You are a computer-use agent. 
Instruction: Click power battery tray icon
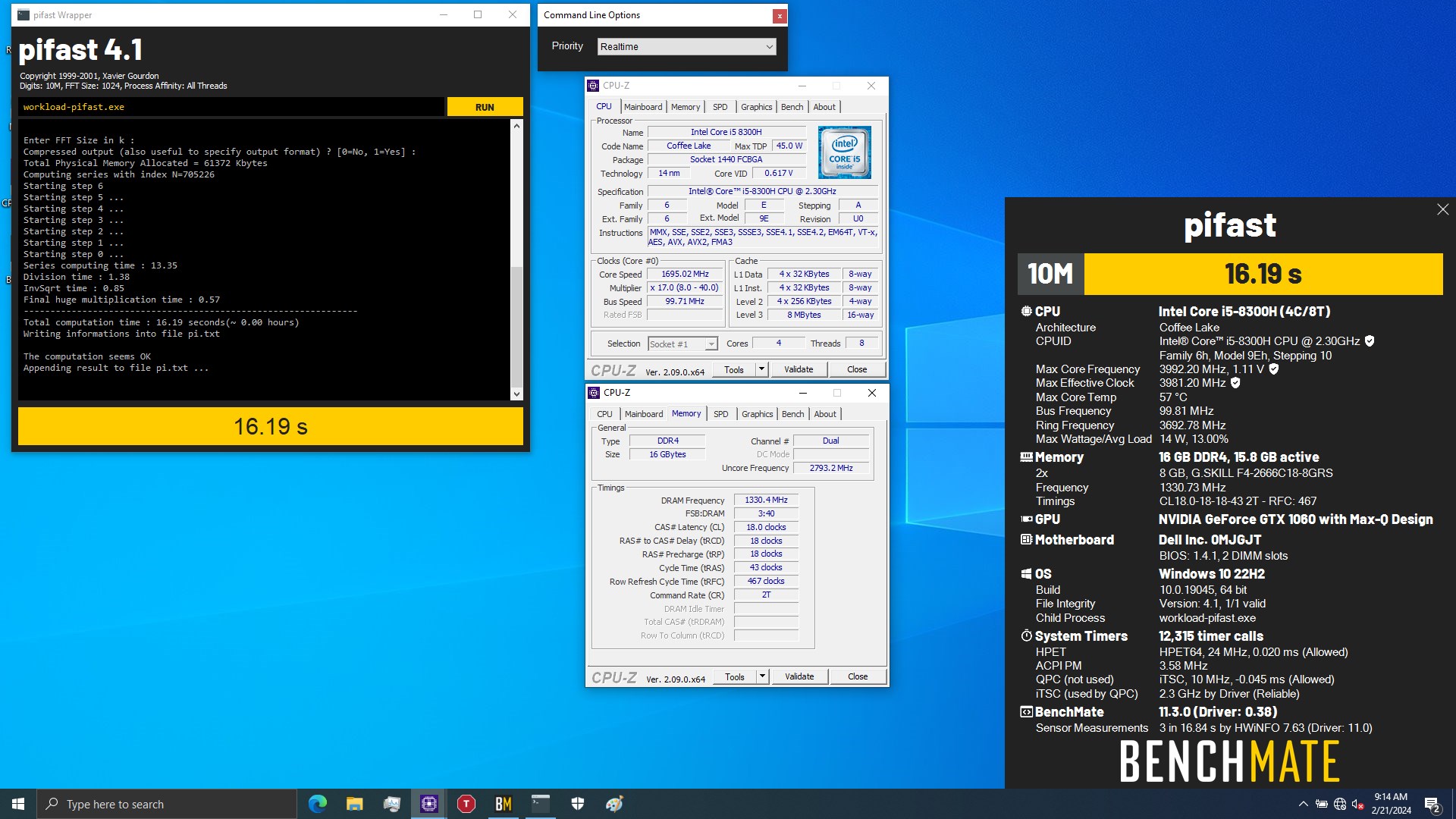click(x=1322, y=804)
